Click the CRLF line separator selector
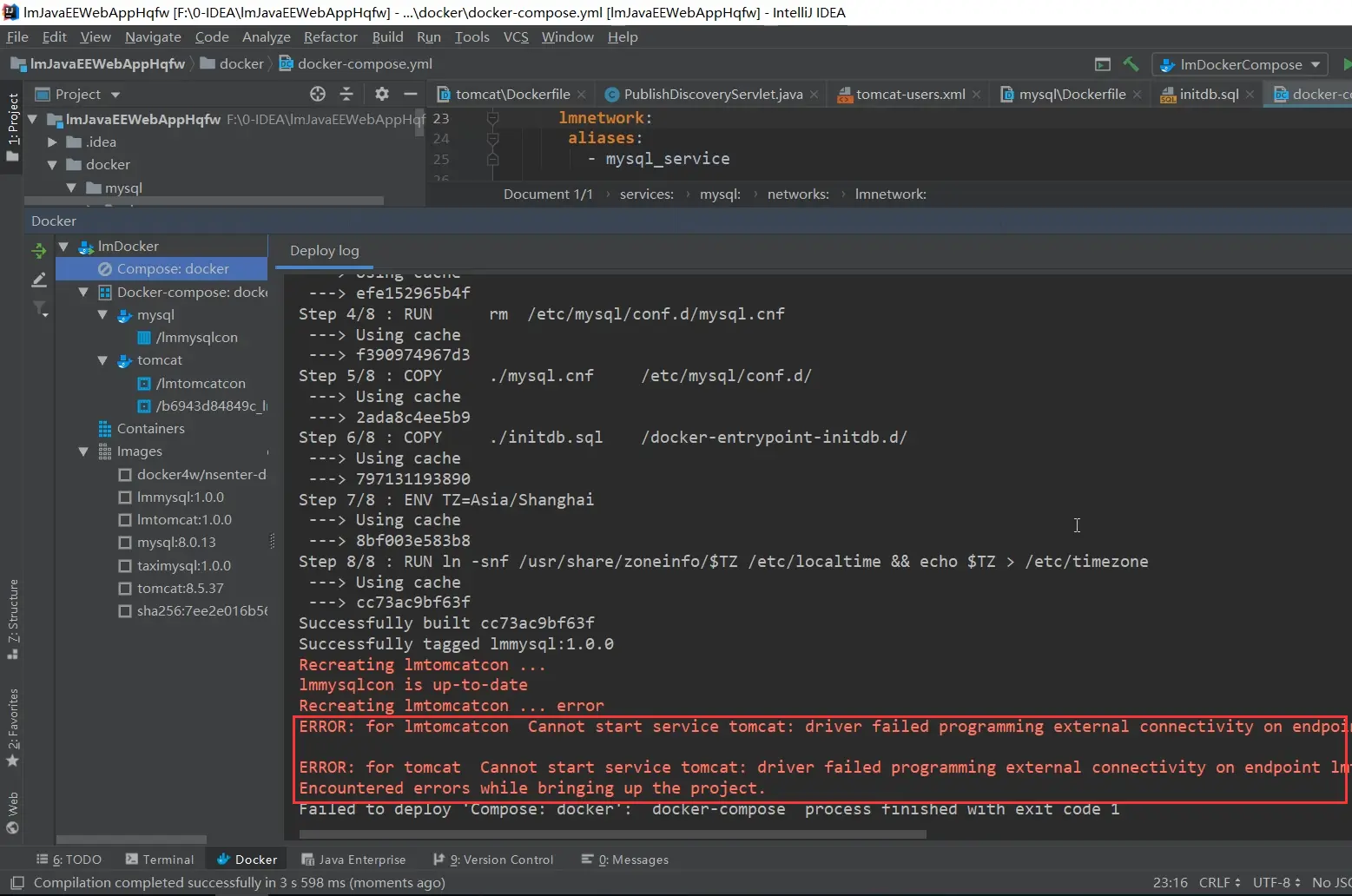The width and height of the screenshot is (1352, 896). click(x=1219, y=883)
